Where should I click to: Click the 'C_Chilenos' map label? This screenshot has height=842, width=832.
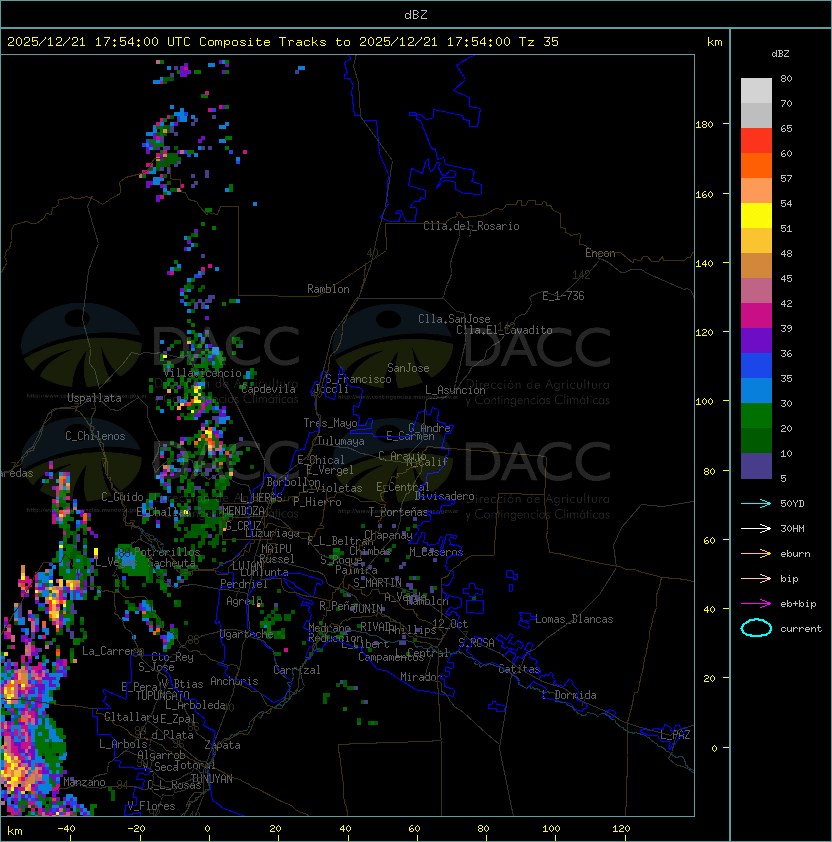tap(95, 436)
